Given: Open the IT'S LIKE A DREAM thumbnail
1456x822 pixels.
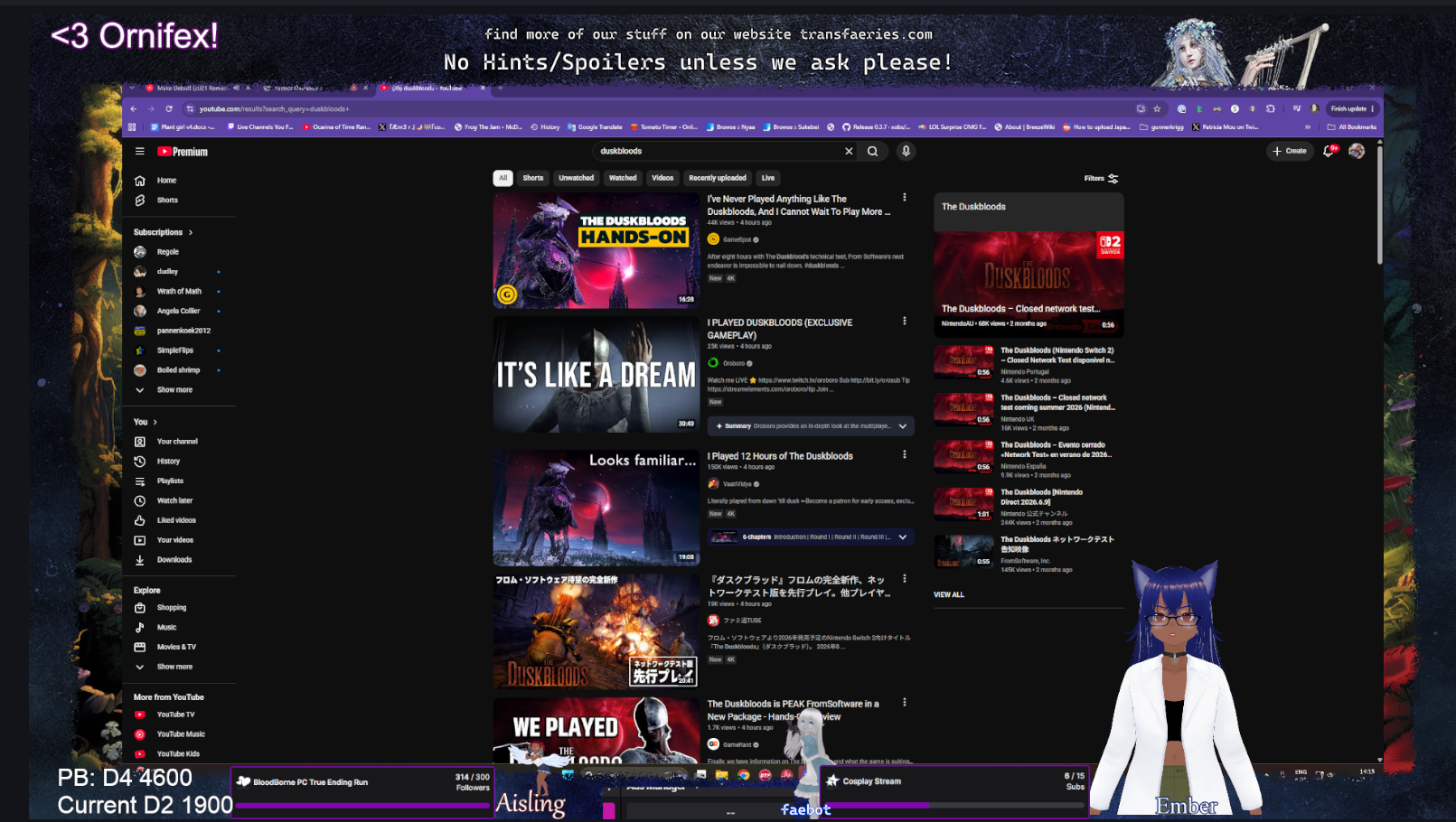Looking at the screenshot, I should [x=596, y=375].
